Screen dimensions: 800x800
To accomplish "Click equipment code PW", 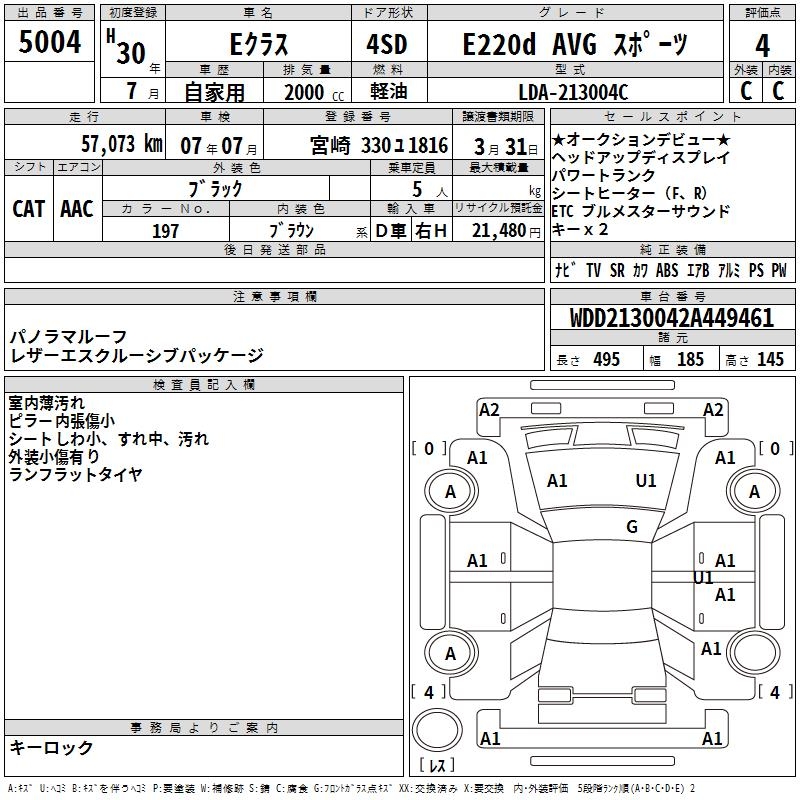I will pyautogui.click(x=779, y=270).
